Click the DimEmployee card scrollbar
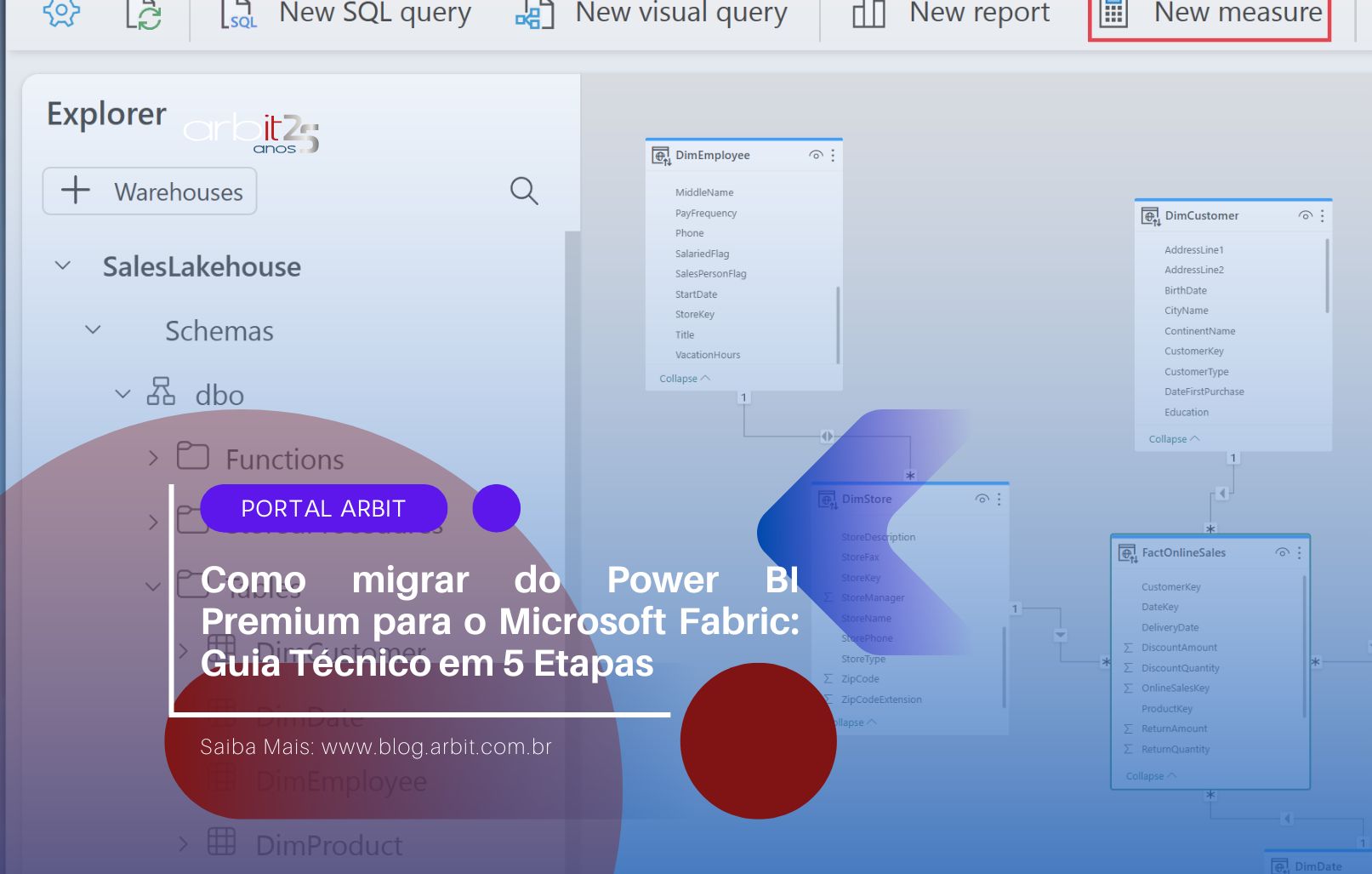Screen dimensions: 1372x874 [838, 324]
